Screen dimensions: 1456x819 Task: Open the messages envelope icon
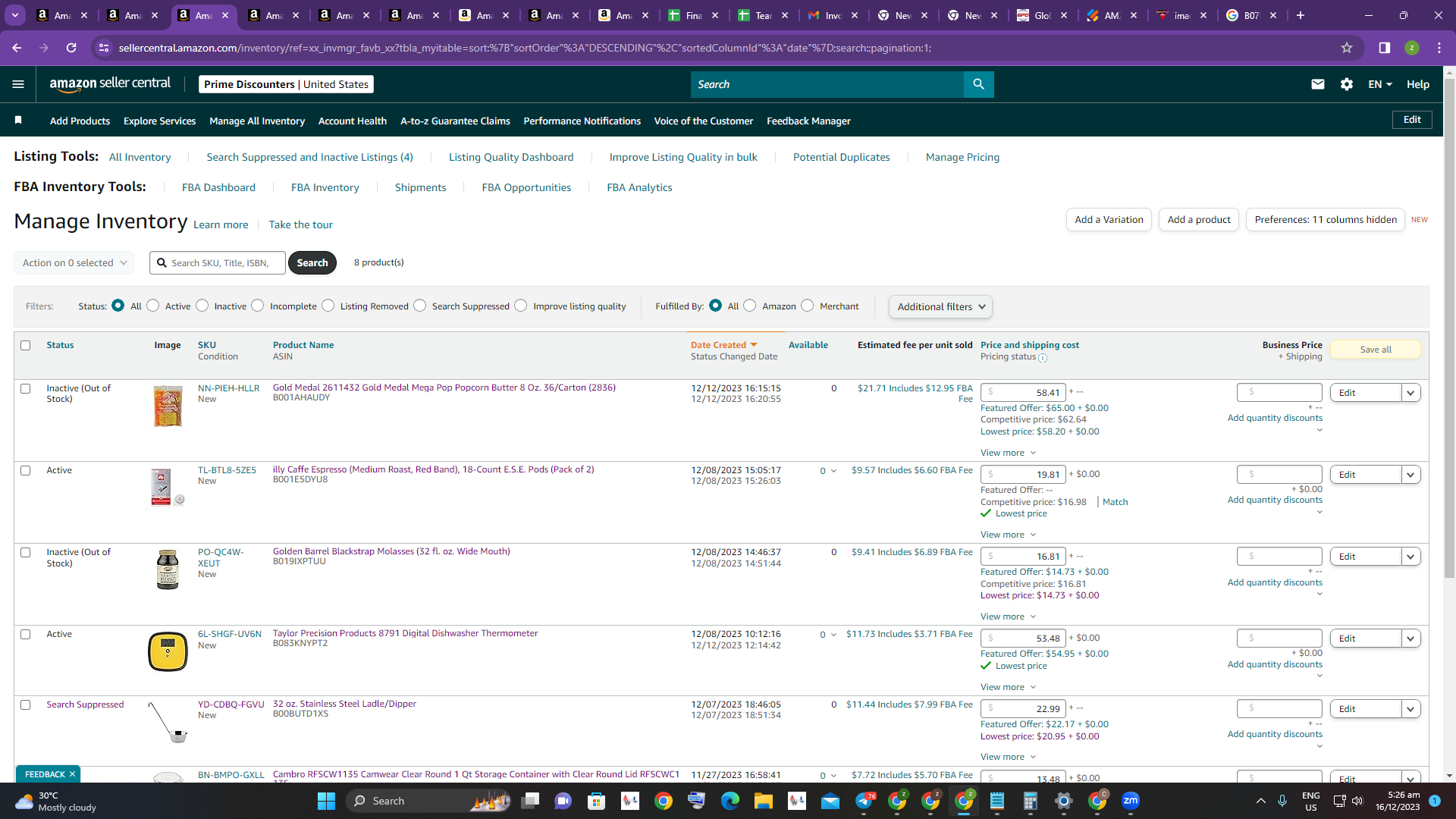coord(1318,84)
